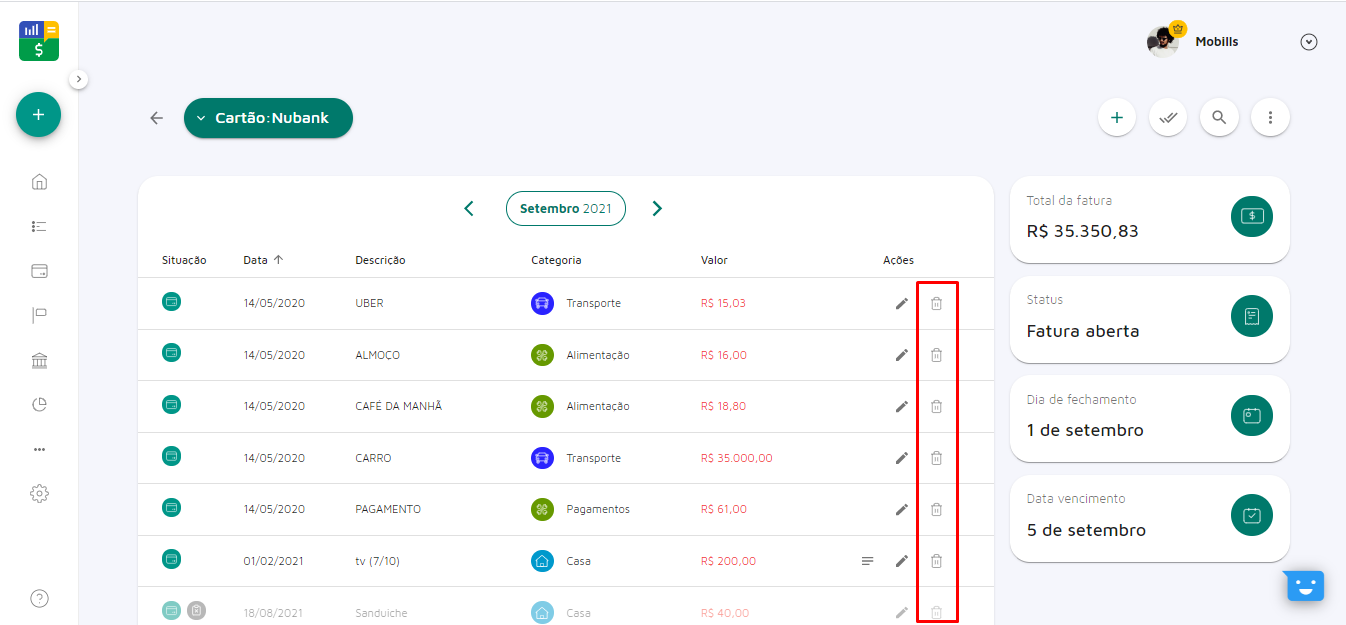Click the double-check mark icon
This screenshot has height=625, width=1346.
click(1167, 117)
